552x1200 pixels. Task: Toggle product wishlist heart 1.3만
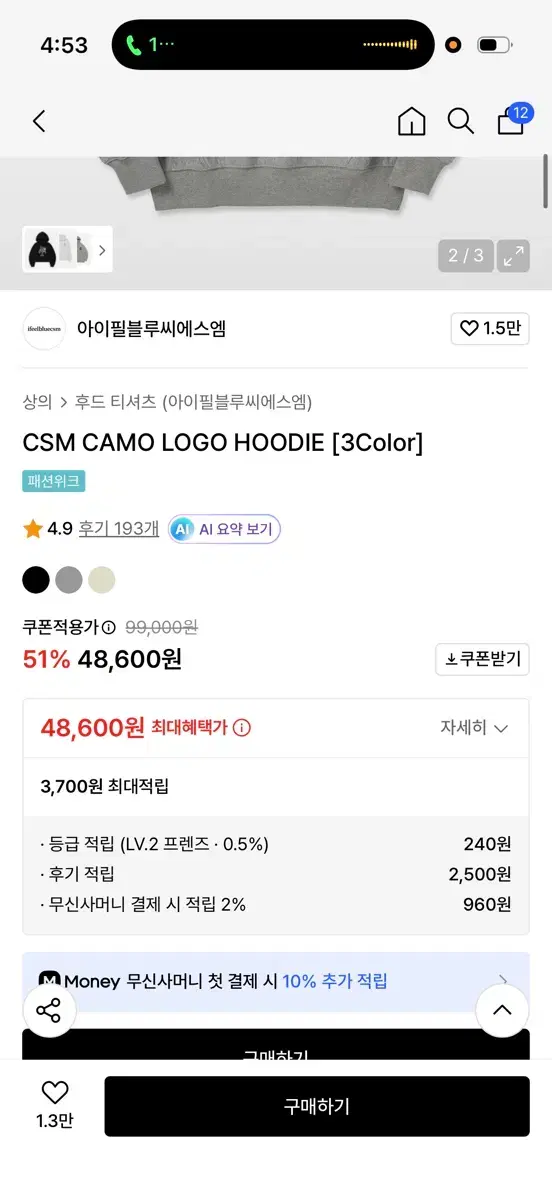point(54,1106)
